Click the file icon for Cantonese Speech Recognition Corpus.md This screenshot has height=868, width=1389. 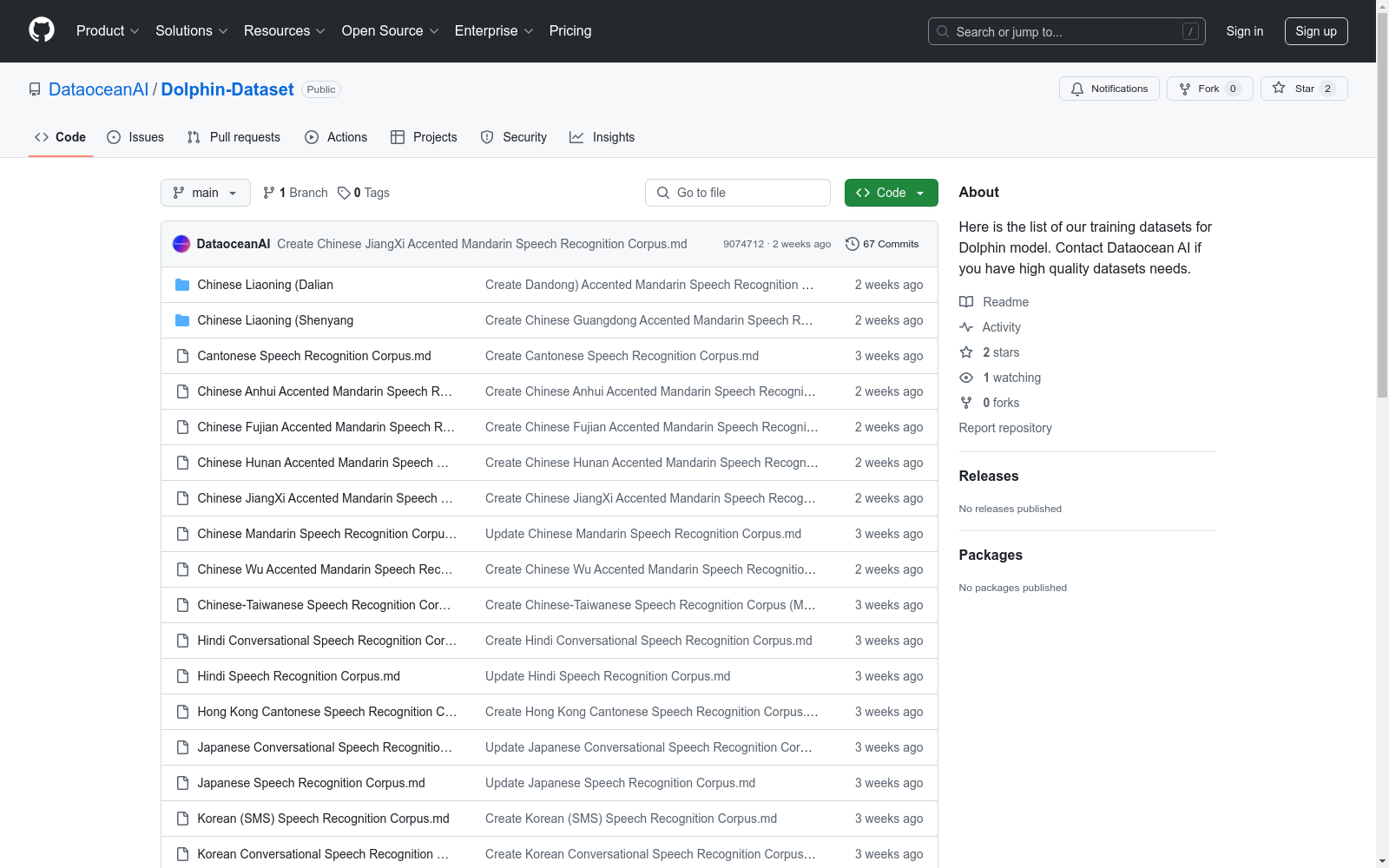pos(182,356)
